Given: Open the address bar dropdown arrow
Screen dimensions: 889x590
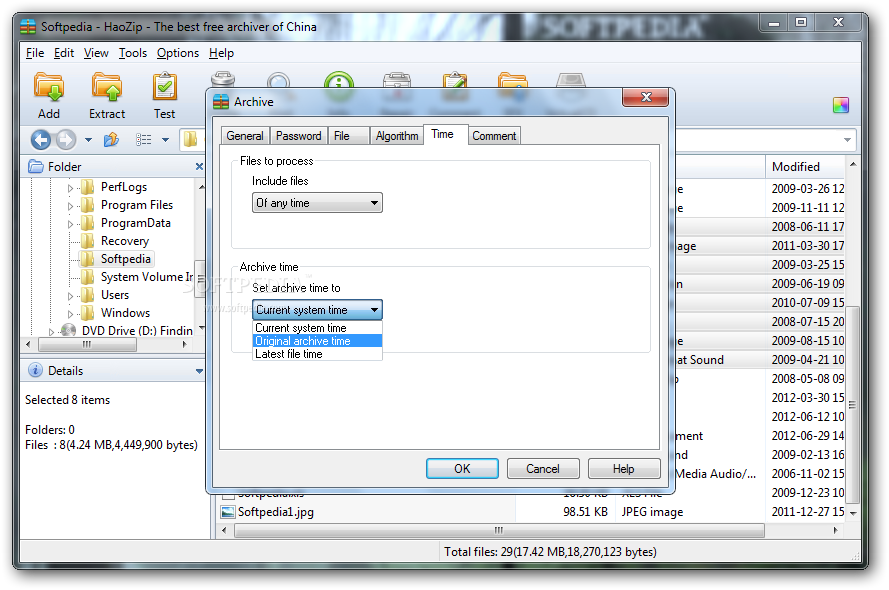Looking at the screenshot, I should (x=847, y=139).
